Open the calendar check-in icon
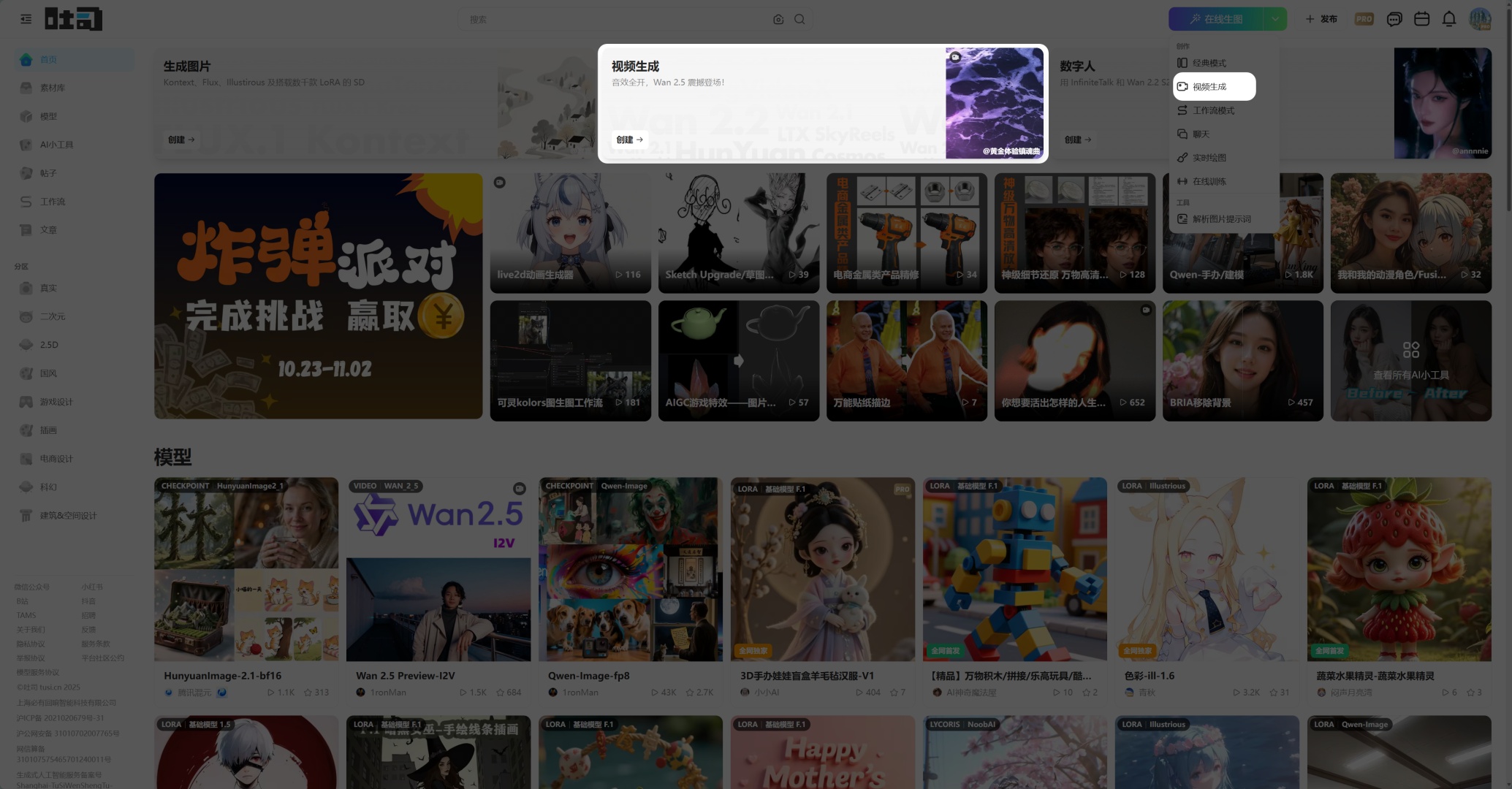Screen dimensions: 1512x789 [1421, 20]
